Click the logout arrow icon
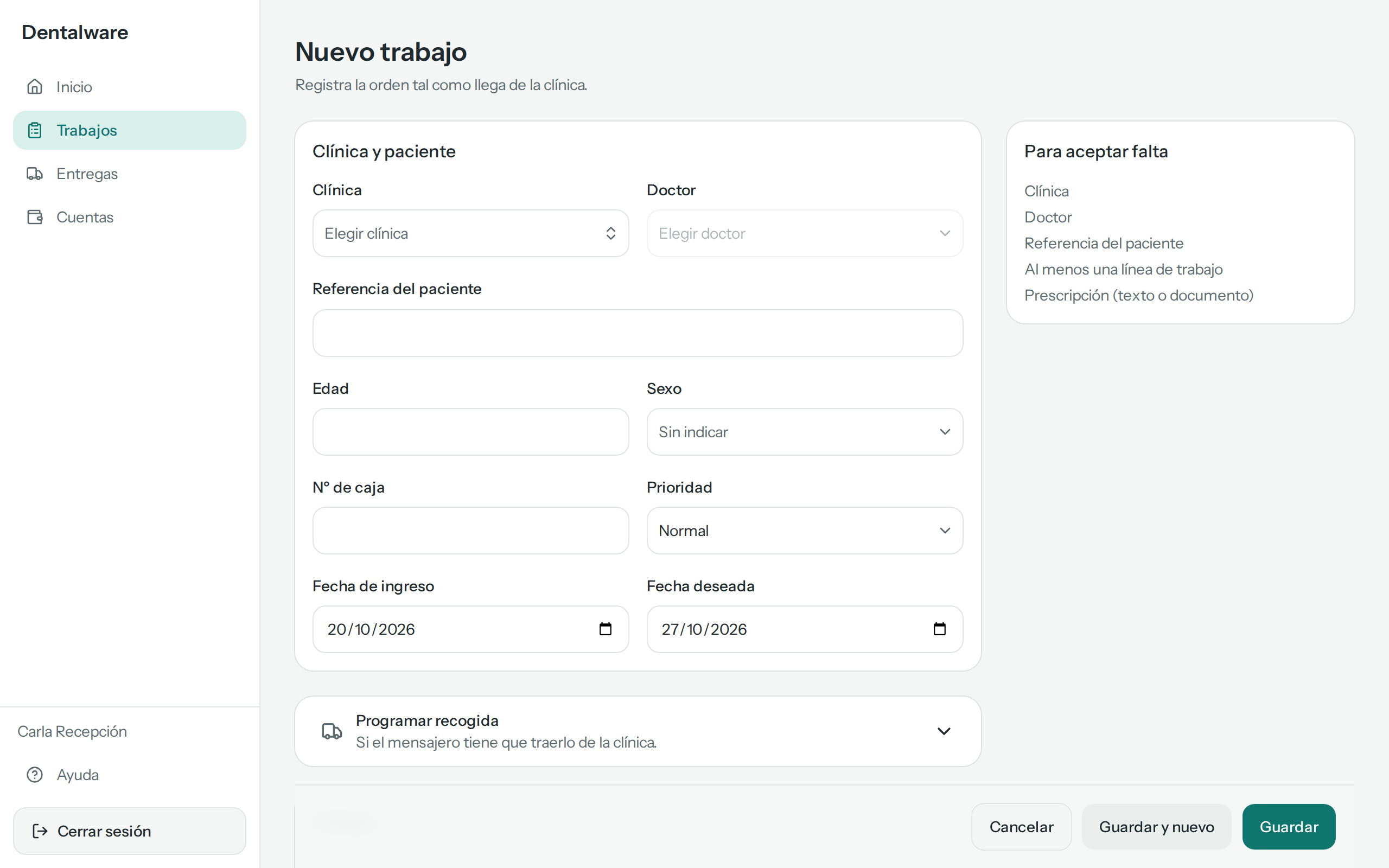This screenshot has width=1389, height=868. point(40,831)
